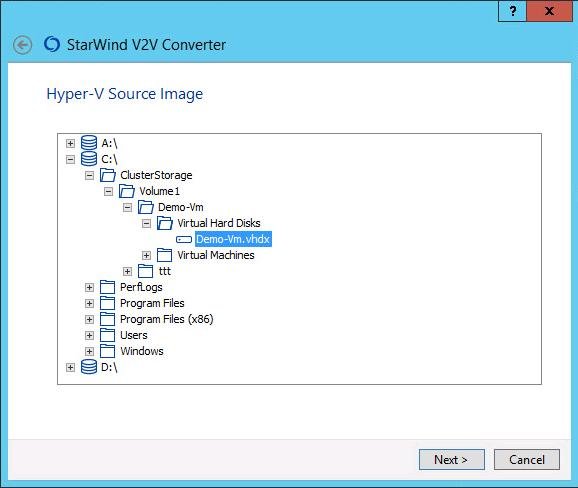Screen dimensions: 578x488
Task: Expand the ttt folder node
Action: 128,272
